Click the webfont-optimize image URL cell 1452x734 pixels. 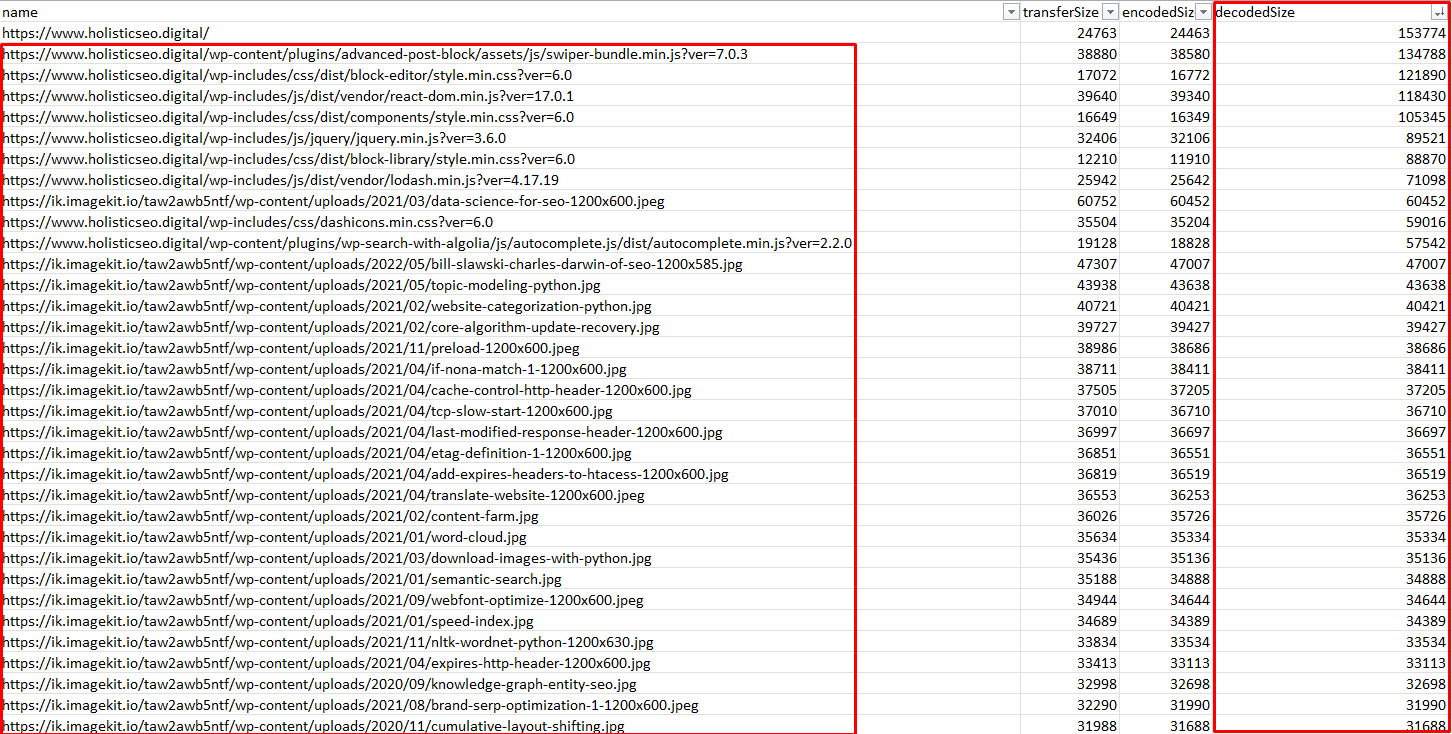point(510,600)
